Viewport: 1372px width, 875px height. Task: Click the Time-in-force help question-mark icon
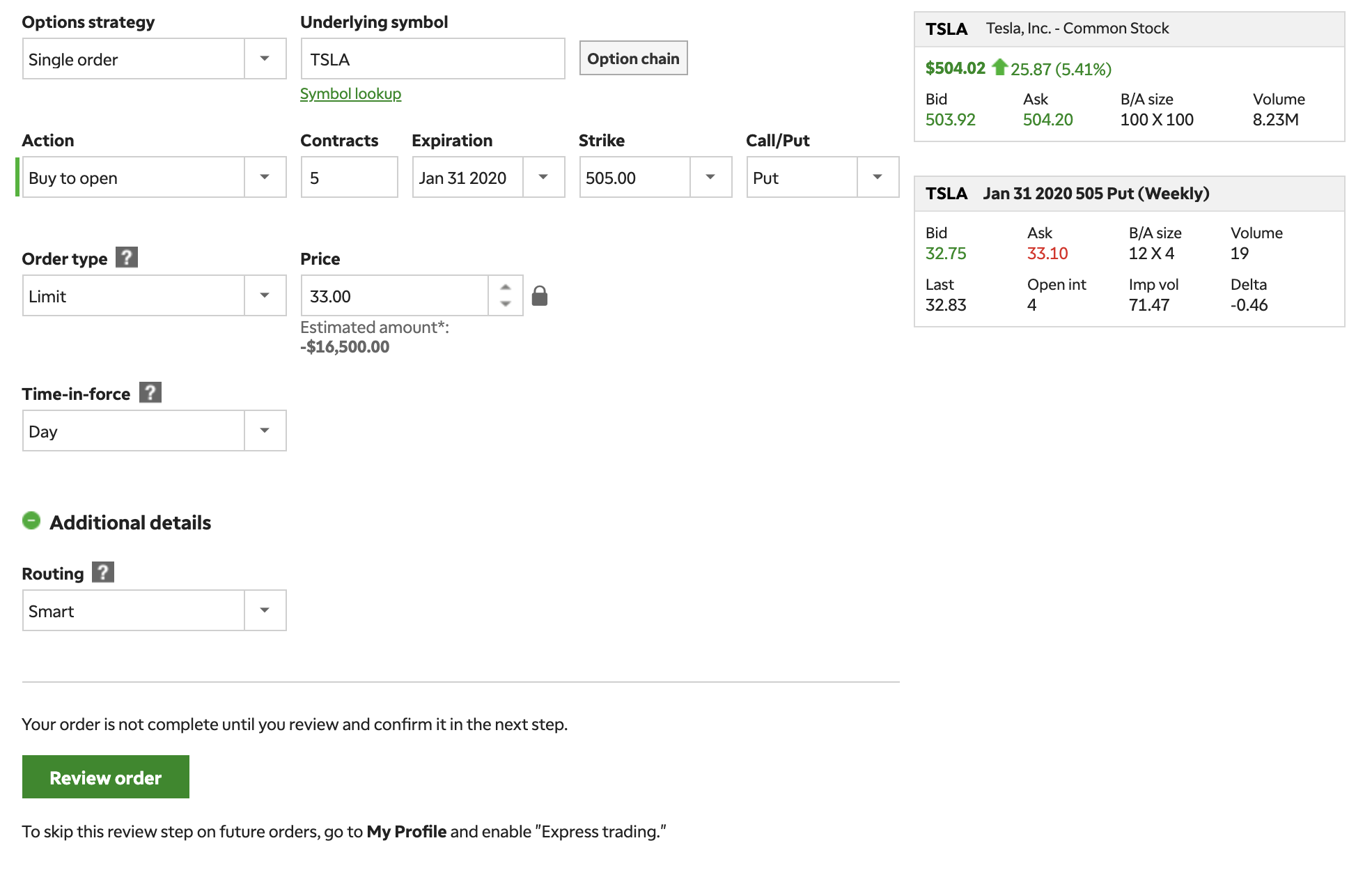click(x=150, y=393)
